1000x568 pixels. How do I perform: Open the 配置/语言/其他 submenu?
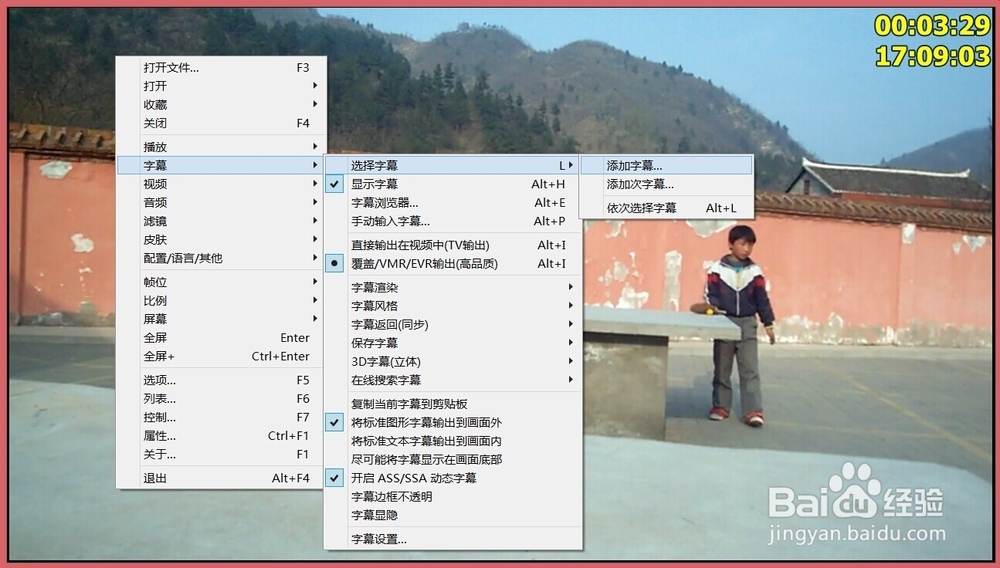click(x=221, y=258)
